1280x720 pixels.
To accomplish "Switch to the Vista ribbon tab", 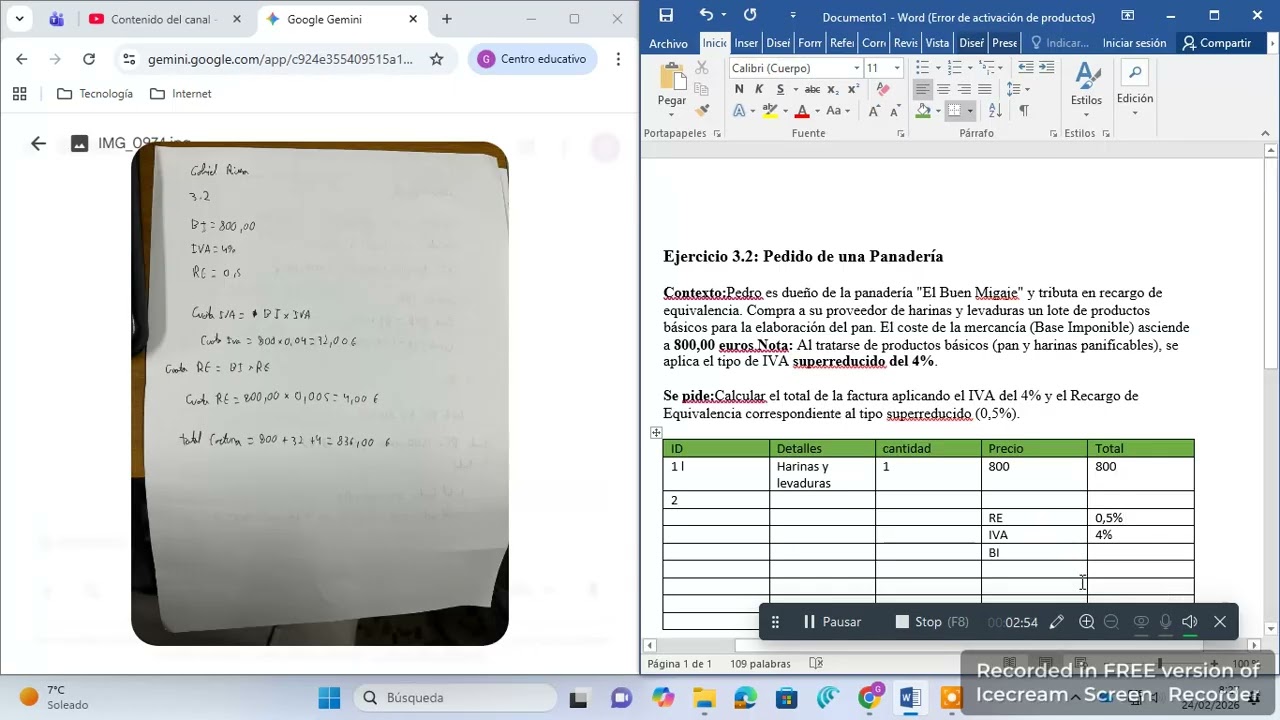I will [937, 43].
